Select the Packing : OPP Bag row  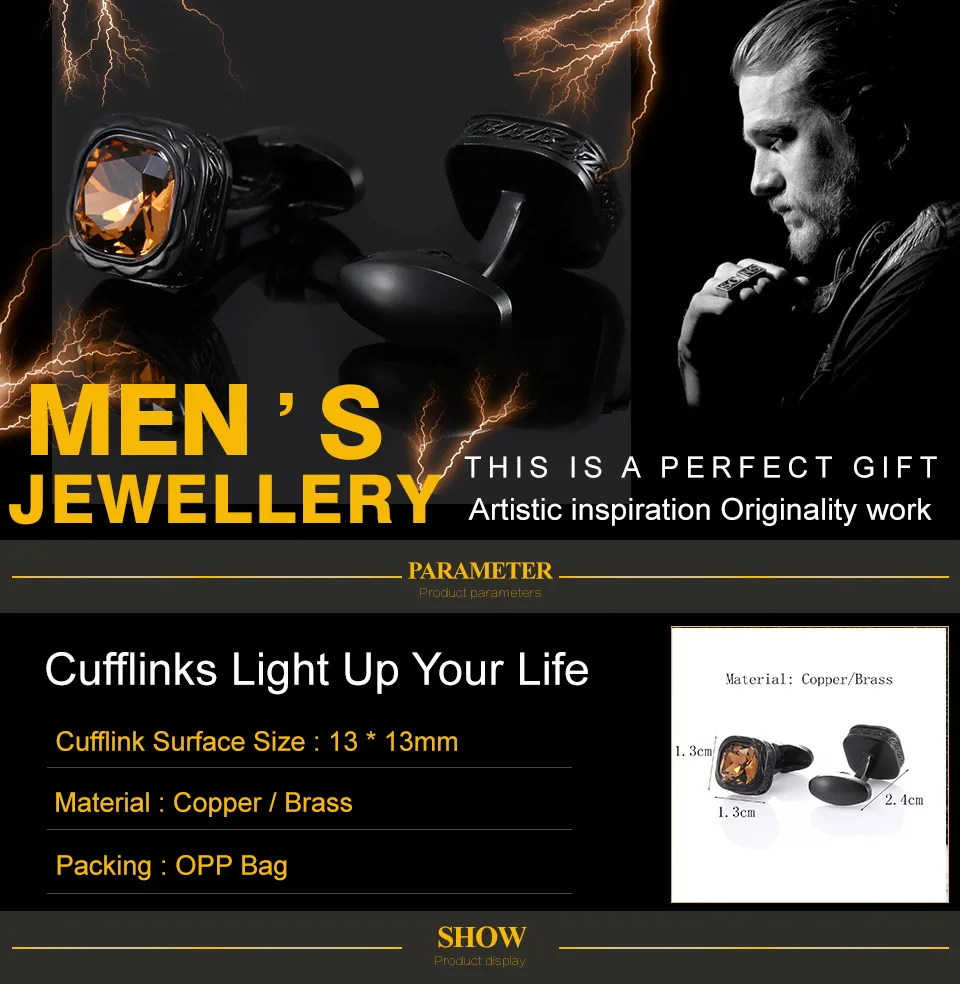309,865
